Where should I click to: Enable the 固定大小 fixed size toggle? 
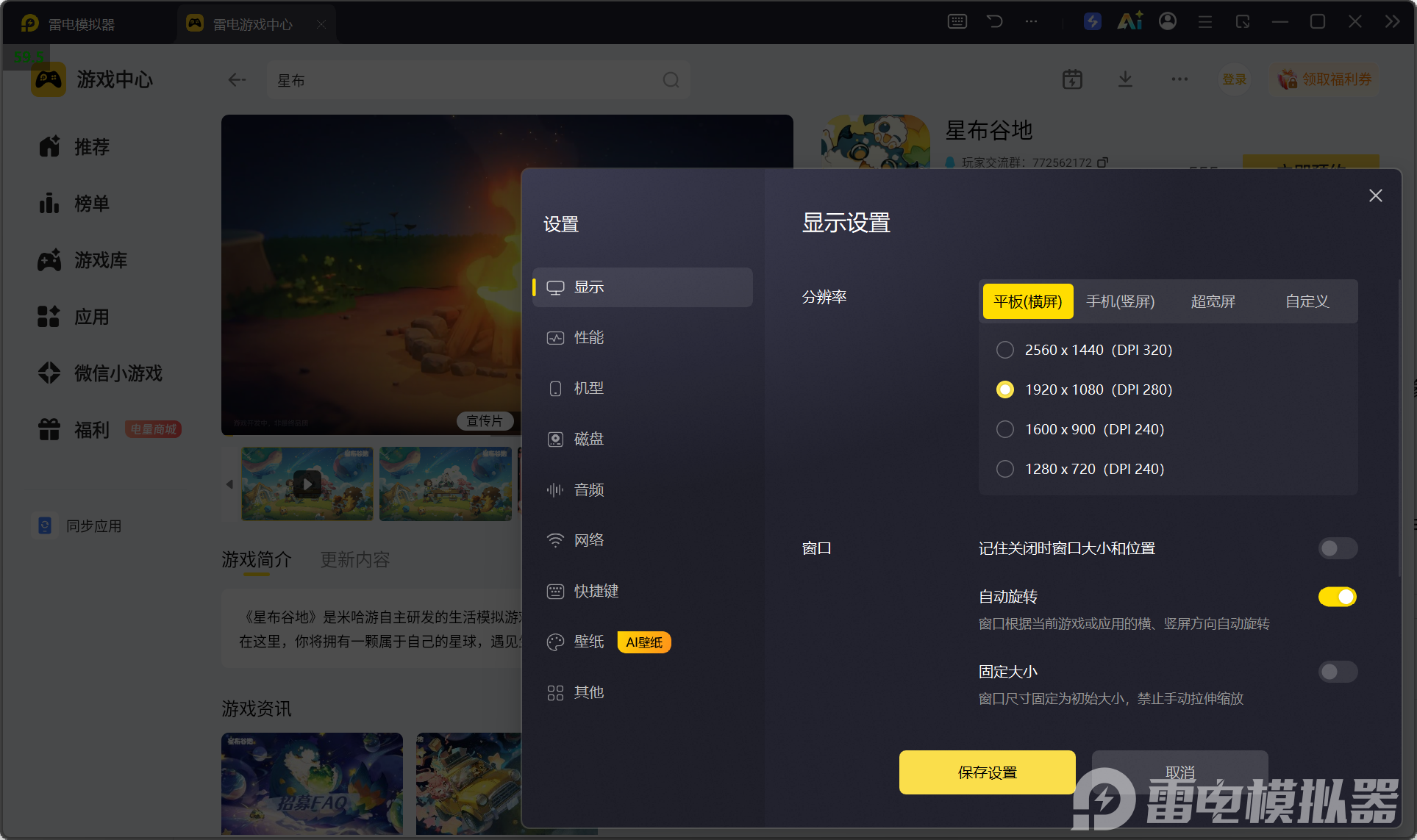[1338, 672]
